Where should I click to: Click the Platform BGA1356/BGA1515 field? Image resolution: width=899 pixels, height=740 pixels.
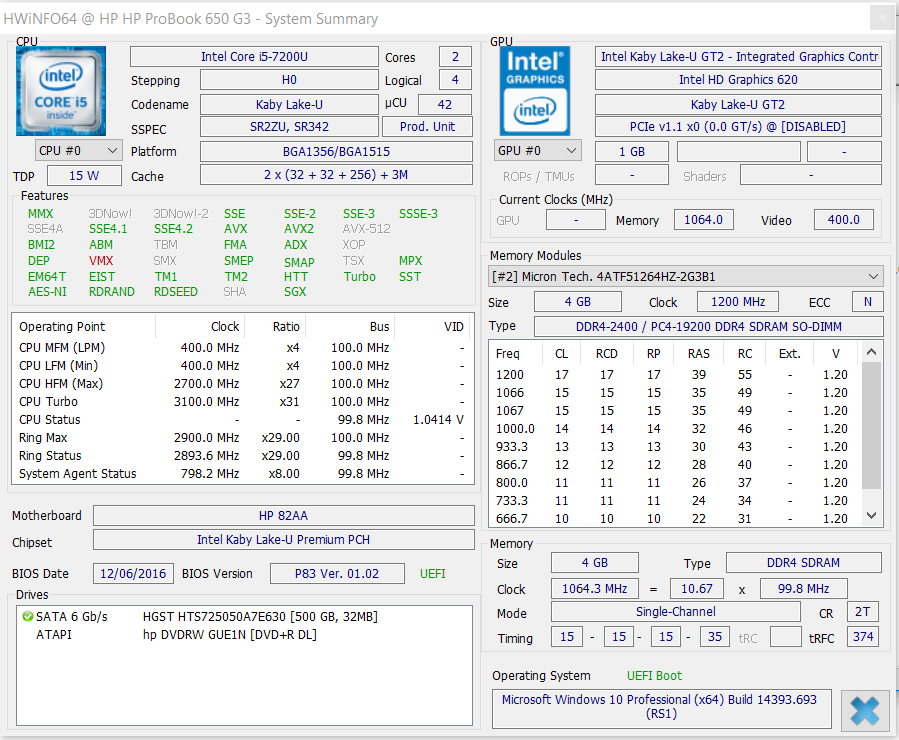336,152
